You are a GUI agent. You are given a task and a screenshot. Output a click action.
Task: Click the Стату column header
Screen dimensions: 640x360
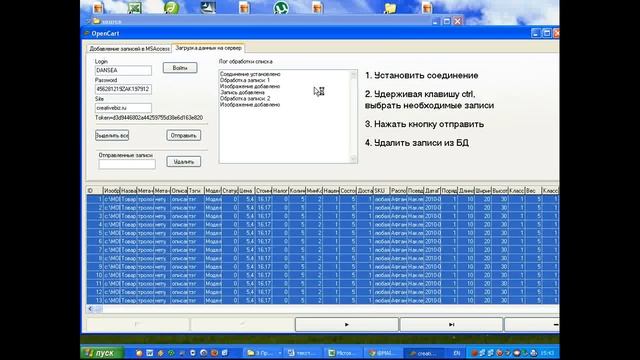coord(229,191)
